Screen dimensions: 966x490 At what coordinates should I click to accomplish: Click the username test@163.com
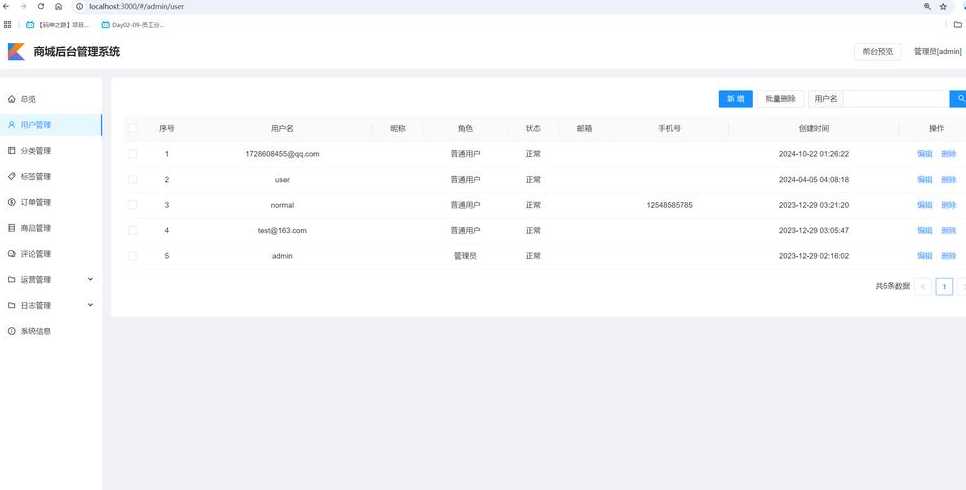tap(282, 230)
